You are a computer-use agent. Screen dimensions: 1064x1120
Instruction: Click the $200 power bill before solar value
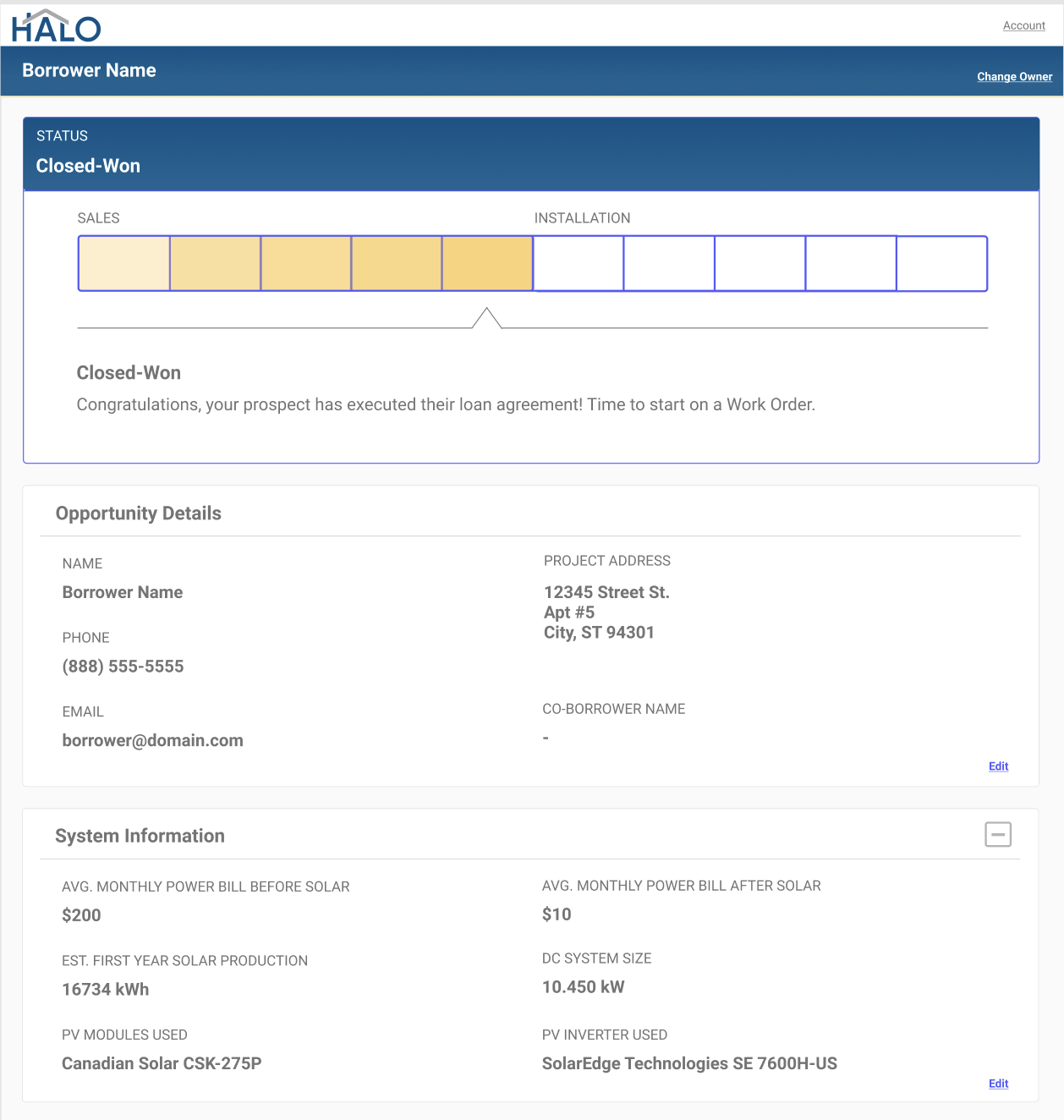click(81, 915)
